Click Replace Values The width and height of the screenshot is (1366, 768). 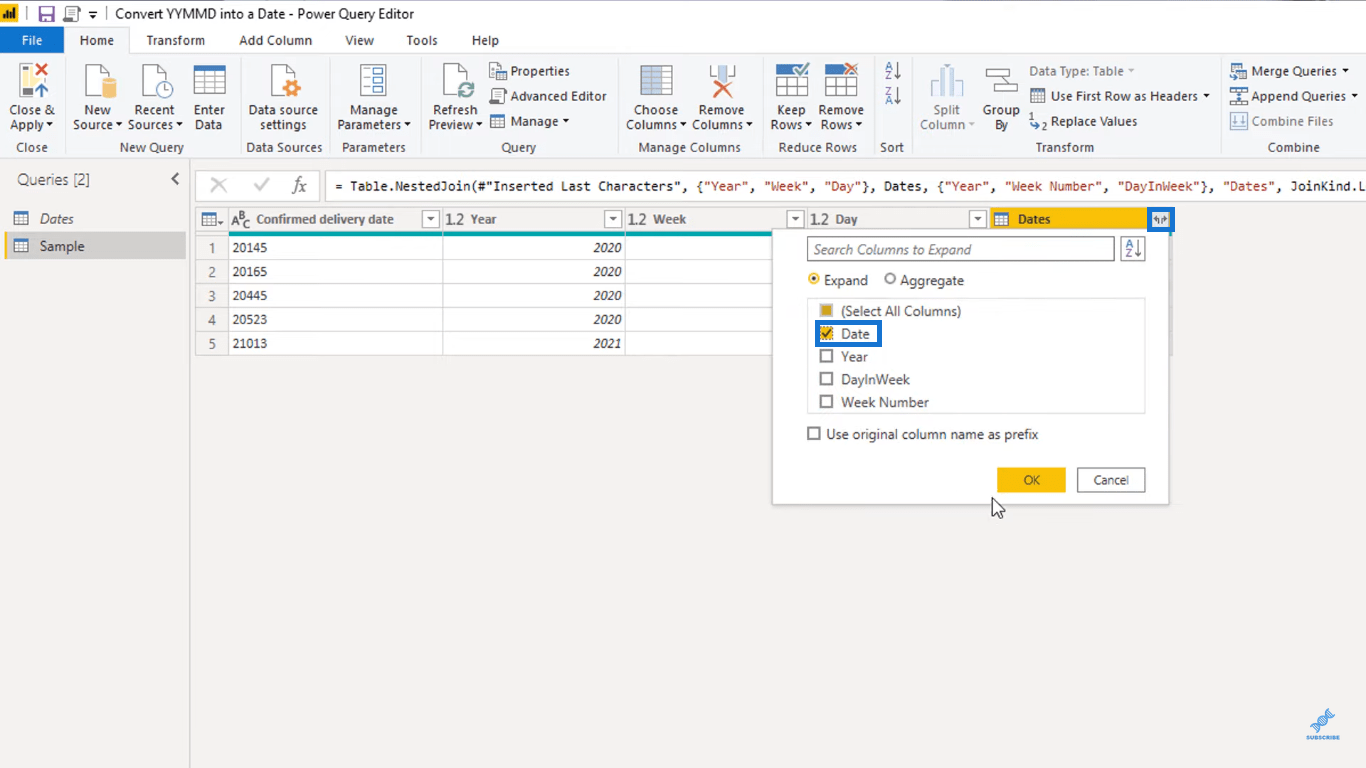[x=1083, y=121]
